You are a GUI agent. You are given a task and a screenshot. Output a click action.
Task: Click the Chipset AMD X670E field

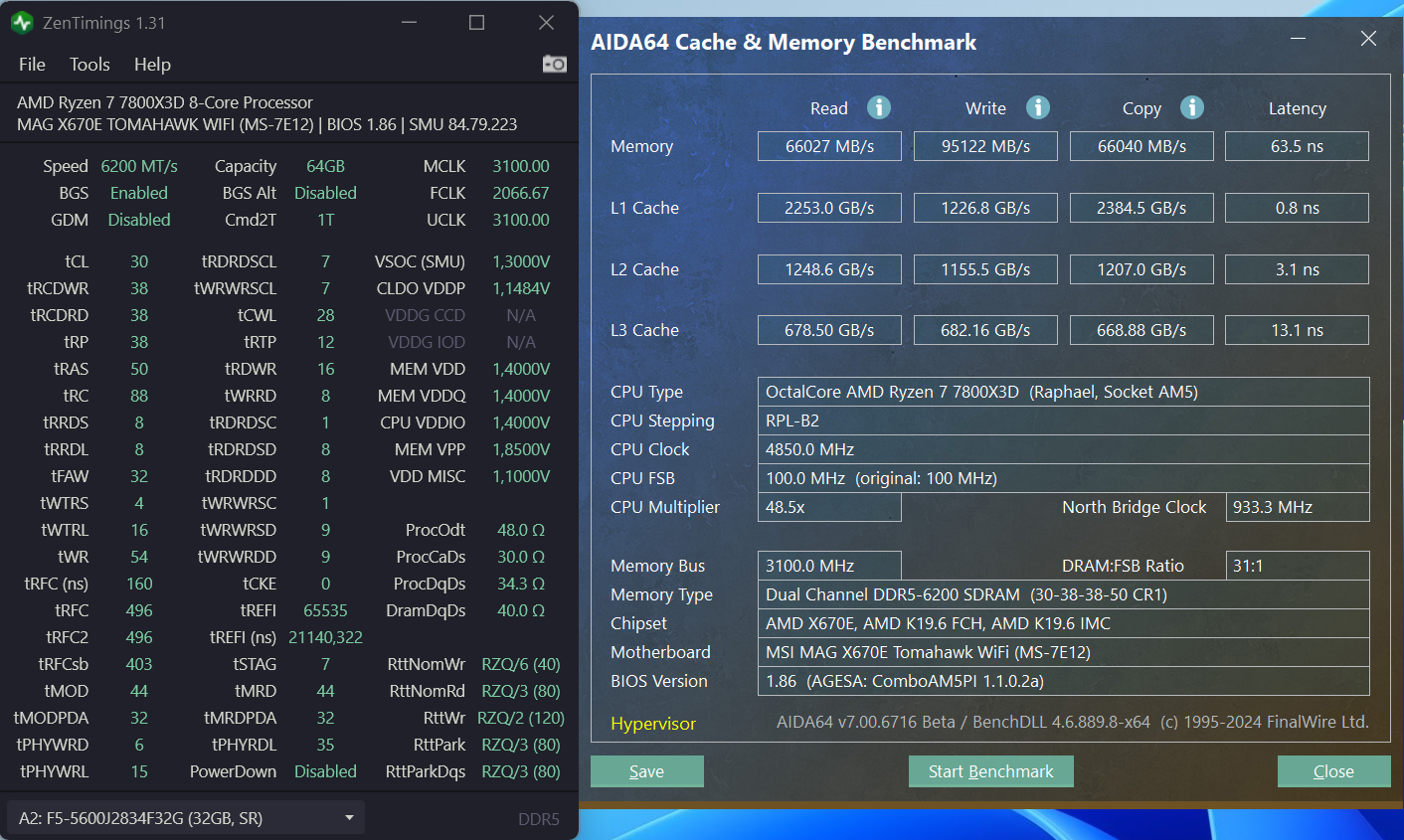(1063, 623)
